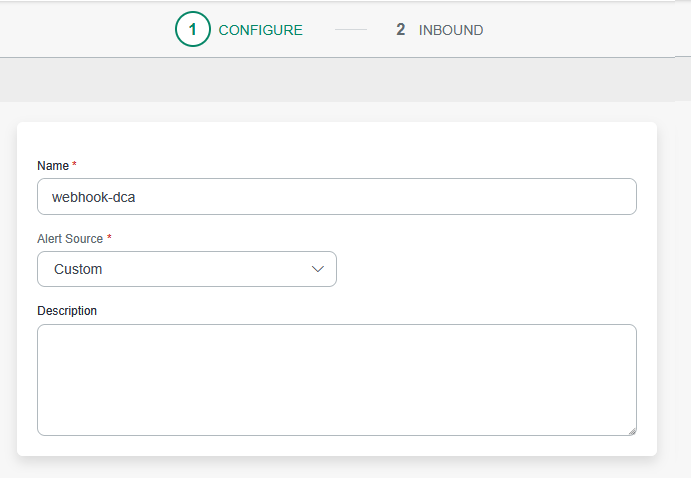Select the CONFIGURE step label
The height and width of the screenshot is (478, 691).
(260, 30)
